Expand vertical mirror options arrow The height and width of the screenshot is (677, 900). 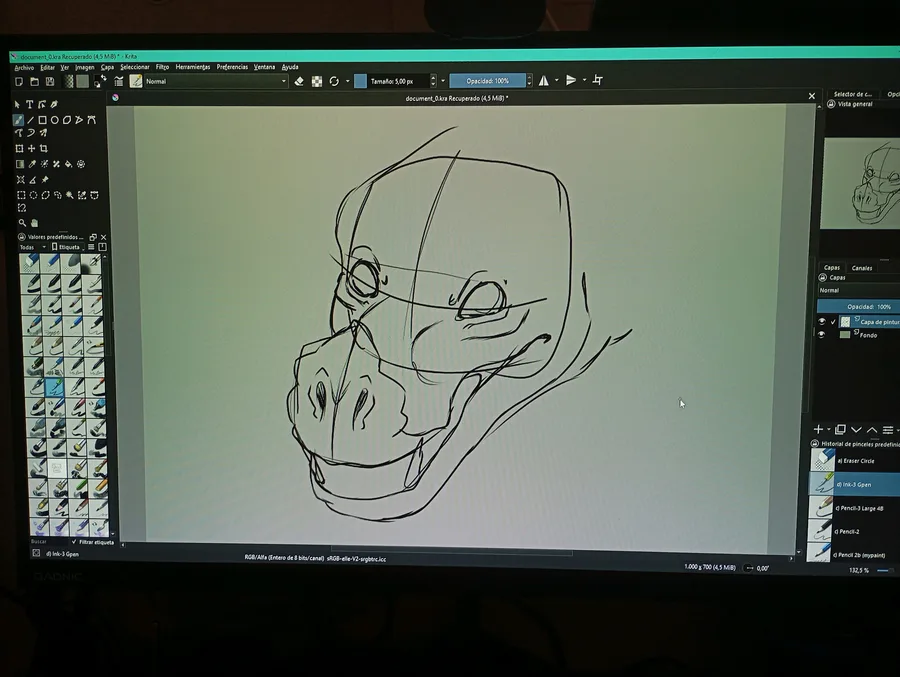click(x=584, y=80)
